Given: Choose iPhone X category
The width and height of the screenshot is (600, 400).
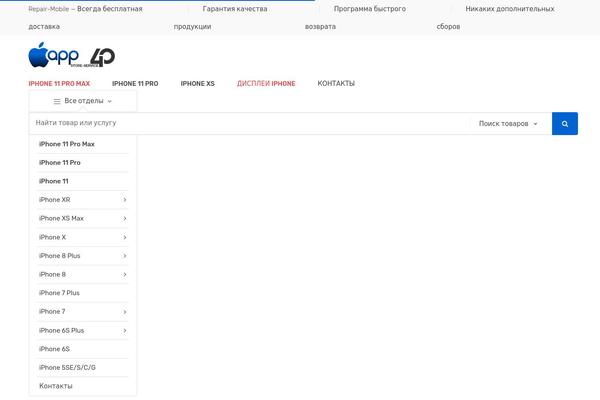Looking at the screenshot, I should [52, 237].
